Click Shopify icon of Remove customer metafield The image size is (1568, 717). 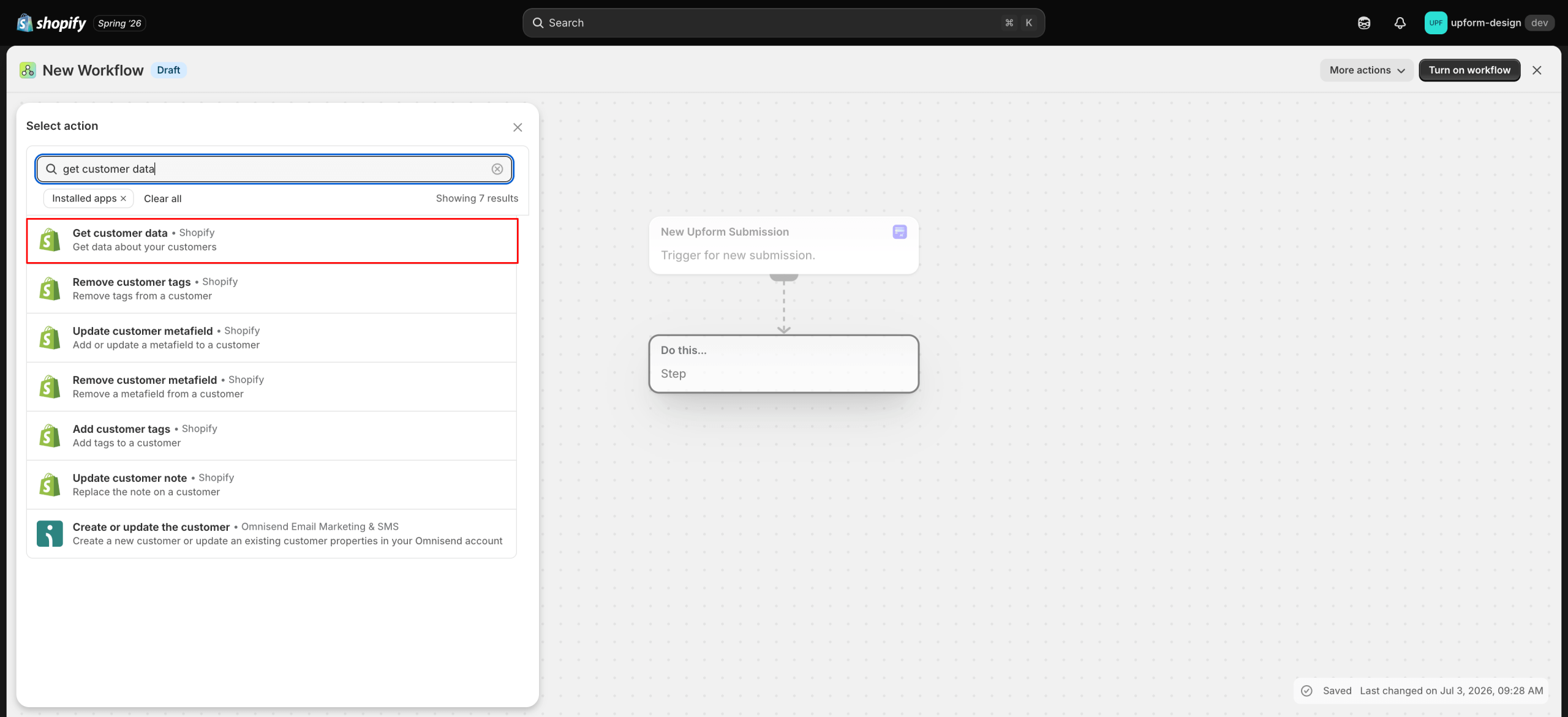(x=50, y=386)
